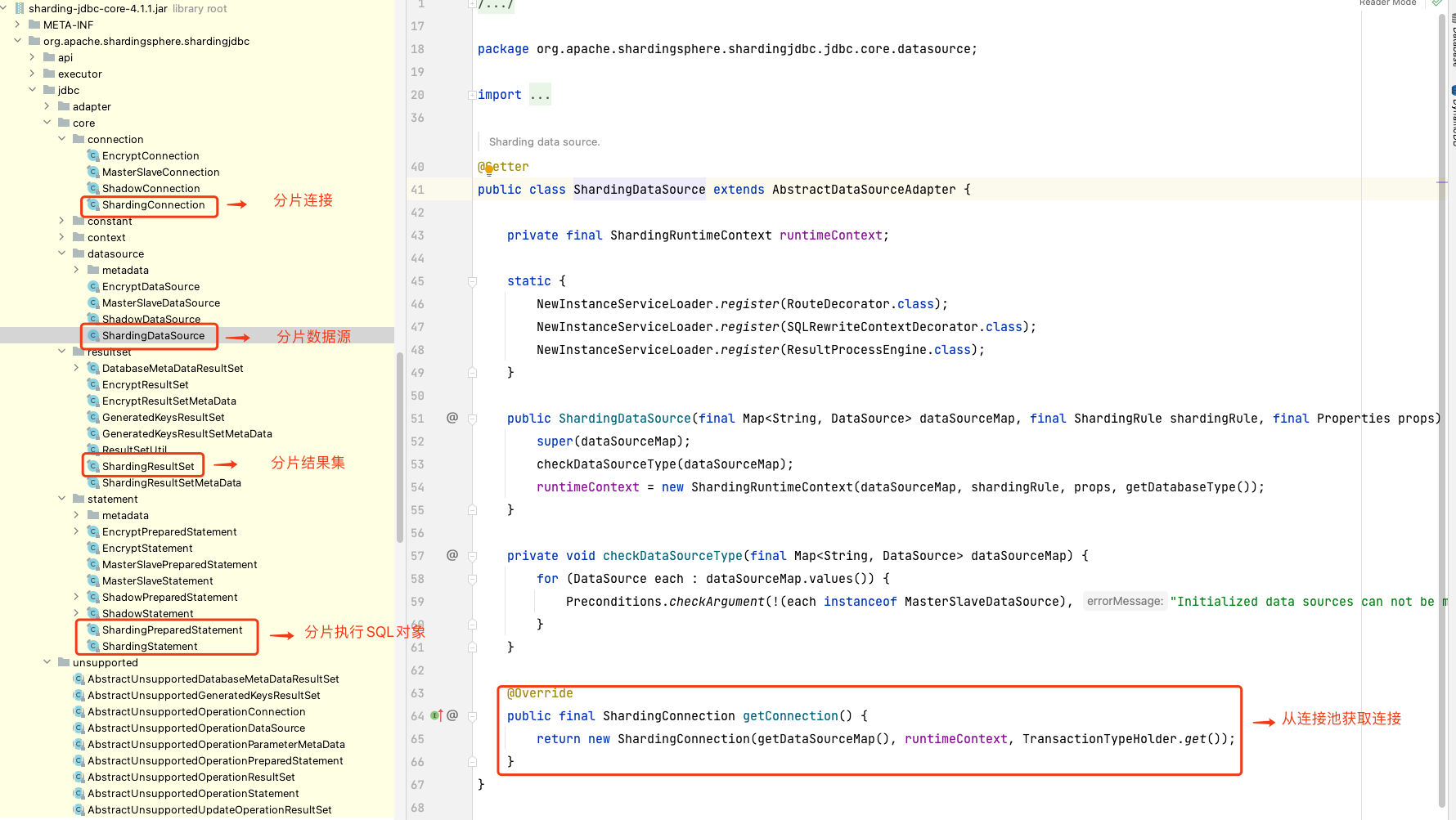Image resolution: width=1456 pixels, height=820 pixels.
Task: Click the EncryptDataSource class icon
Action: (92, 286)
